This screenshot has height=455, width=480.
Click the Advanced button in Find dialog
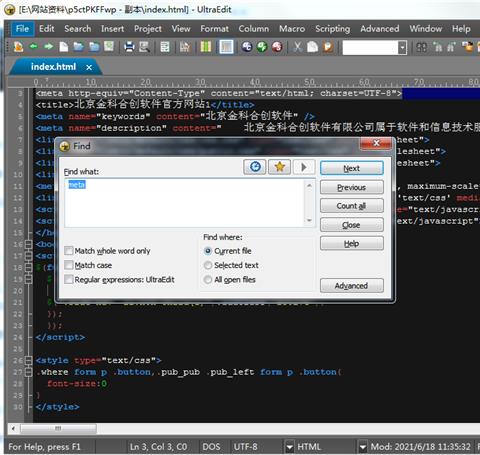click(x=352, y=286)
